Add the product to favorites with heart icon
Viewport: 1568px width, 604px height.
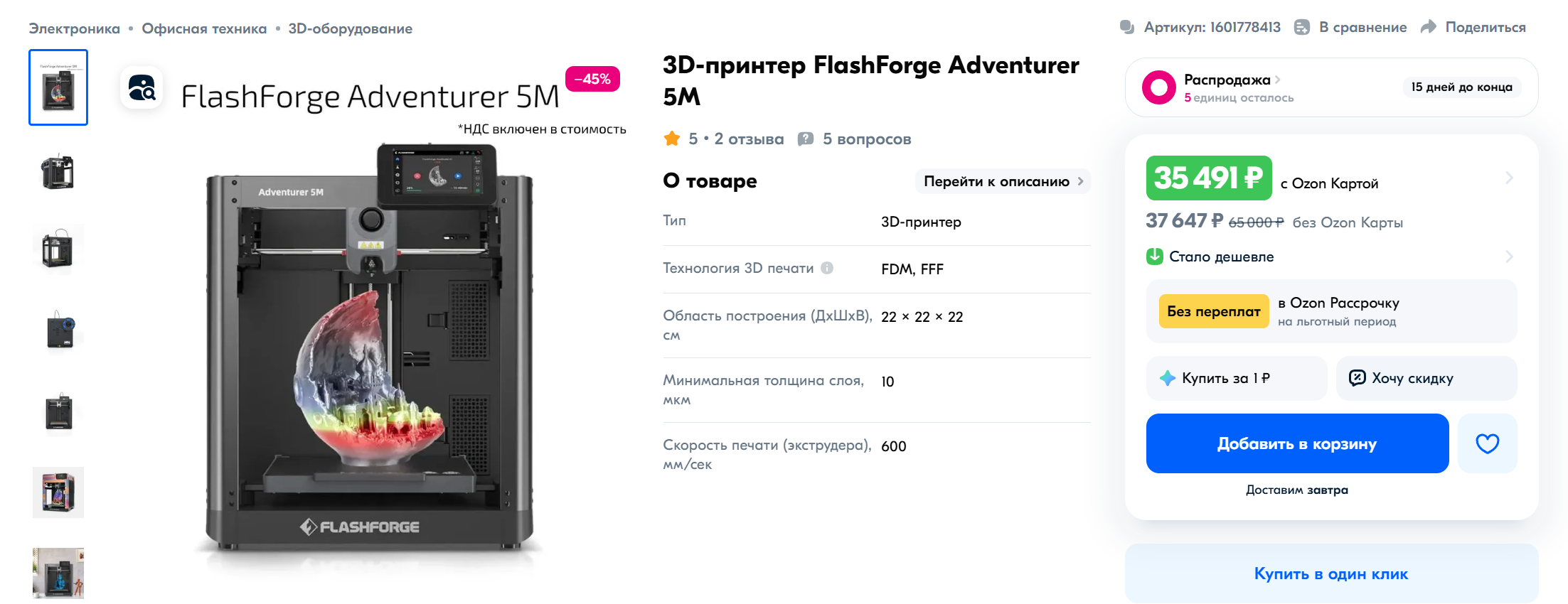click(x=1487, y=443)
